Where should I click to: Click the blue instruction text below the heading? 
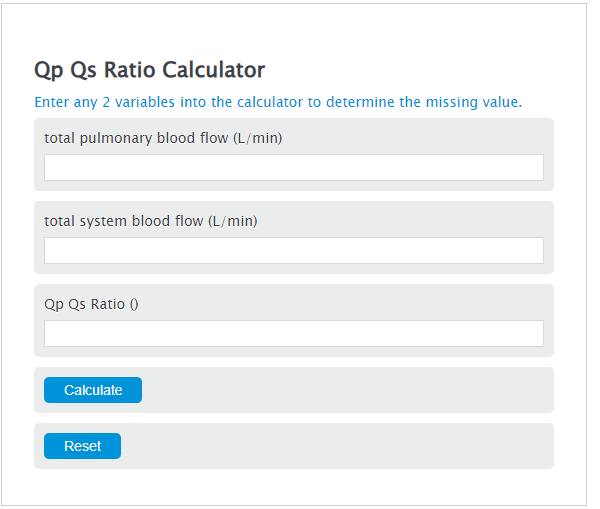click(278, 102)
